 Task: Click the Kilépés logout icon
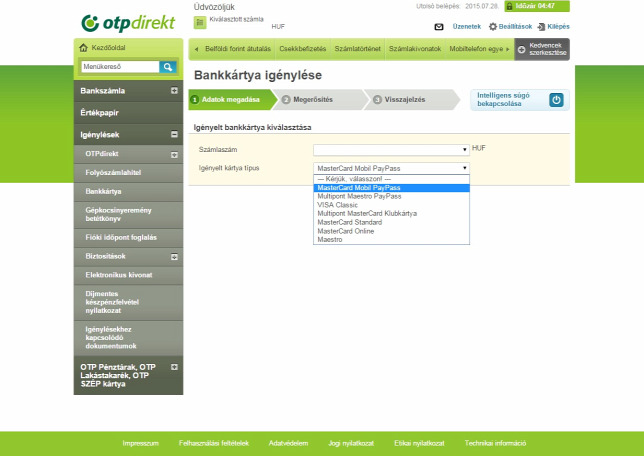(541, 27)
